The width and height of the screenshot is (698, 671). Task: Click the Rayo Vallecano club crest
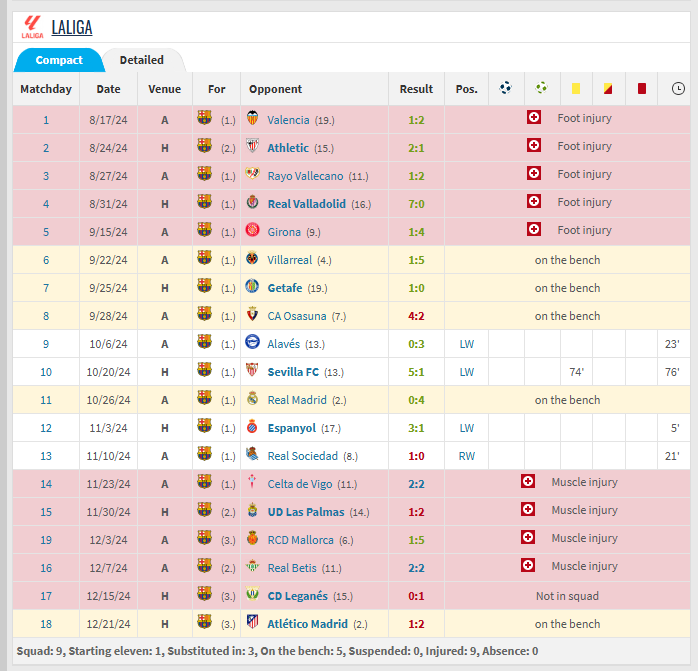[x=252, y=174]
